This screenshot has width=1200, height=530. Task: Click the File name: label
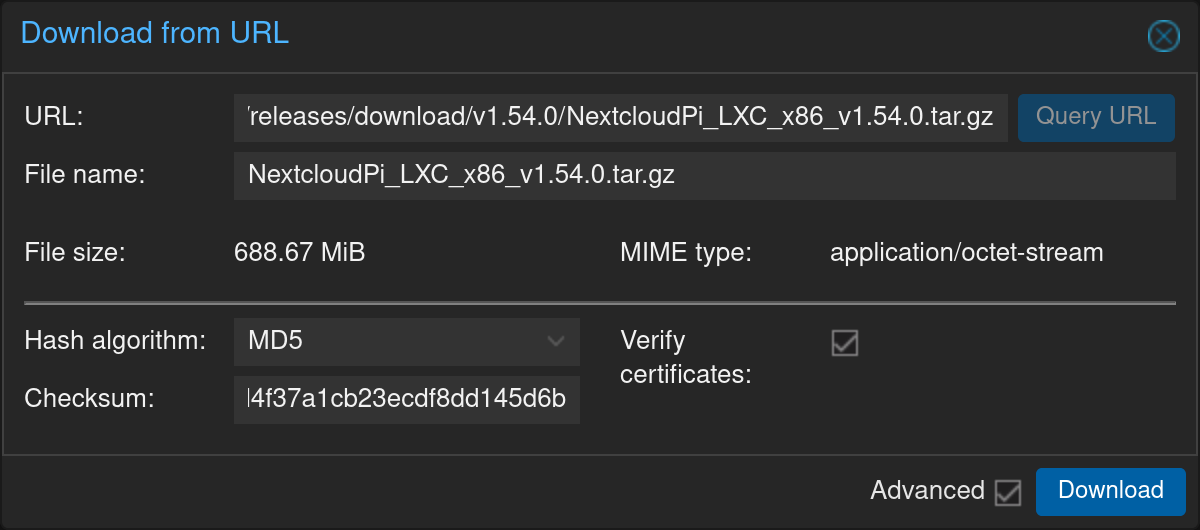[x=85, y=175]
